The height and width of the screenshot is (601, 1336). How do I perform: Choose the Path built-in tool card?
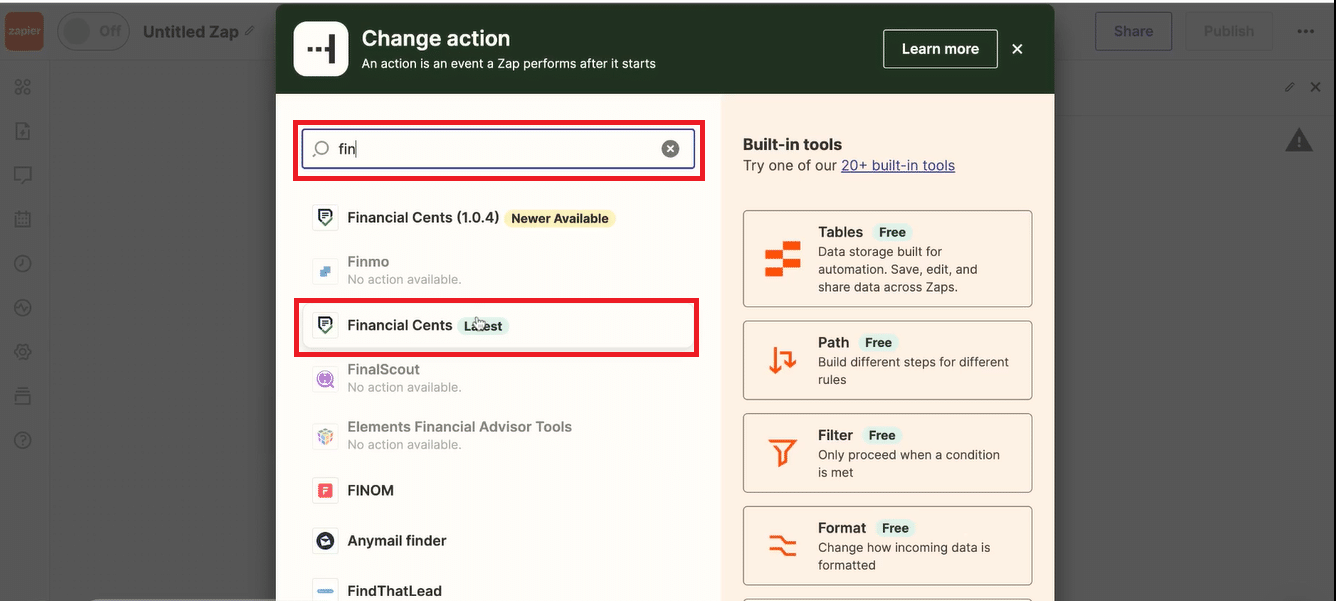tap(887, 360)
